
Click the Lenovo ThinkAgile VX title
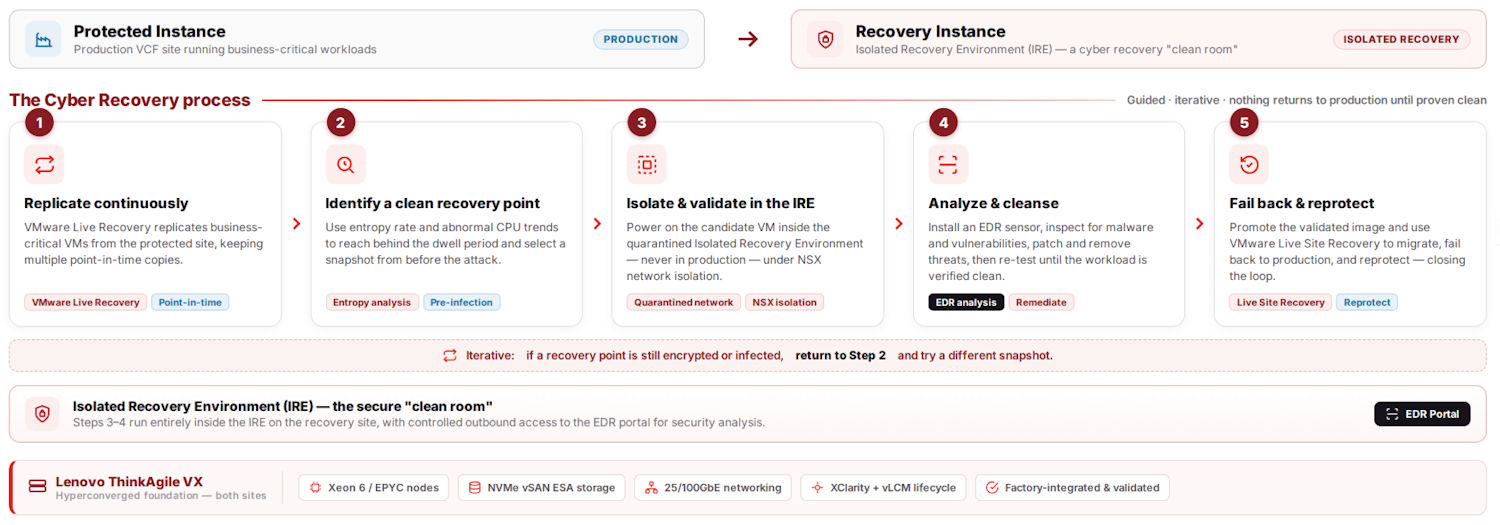(x=128, y=481)
